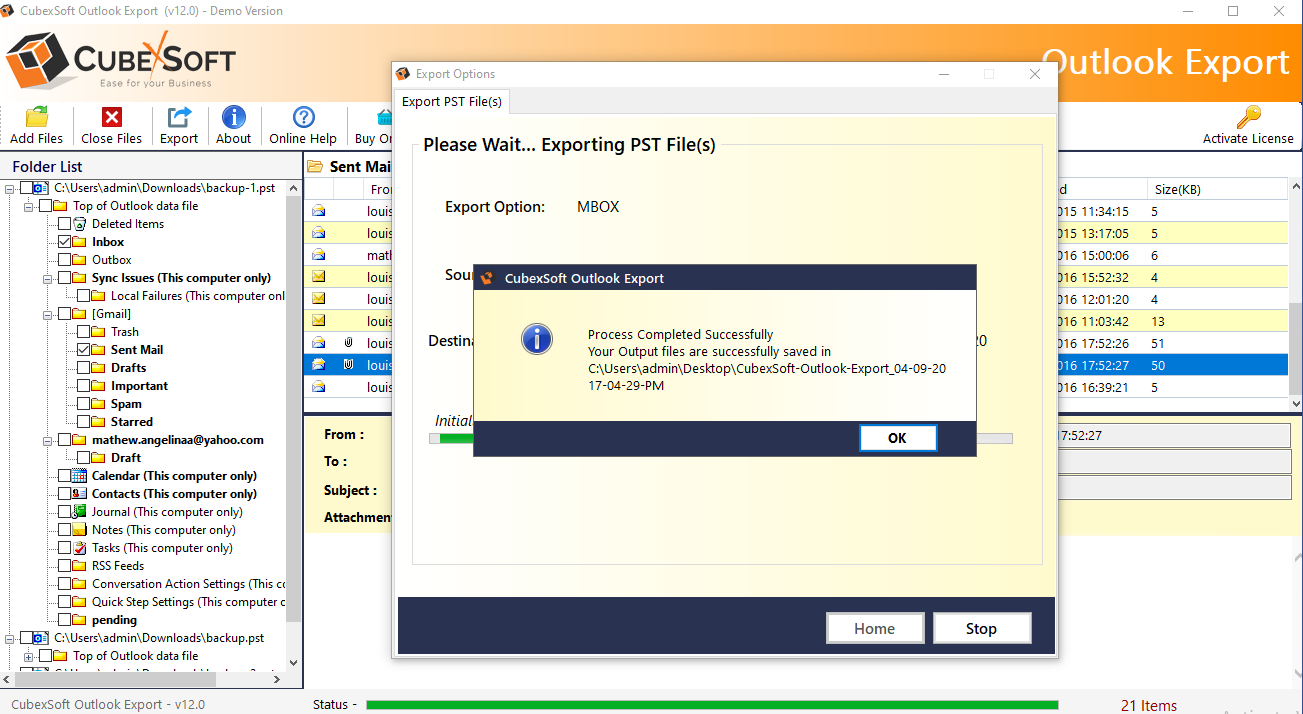Click the green status progress bar at bottom
The height and width of the screenshot is (714, 1303).
(712, 705)
